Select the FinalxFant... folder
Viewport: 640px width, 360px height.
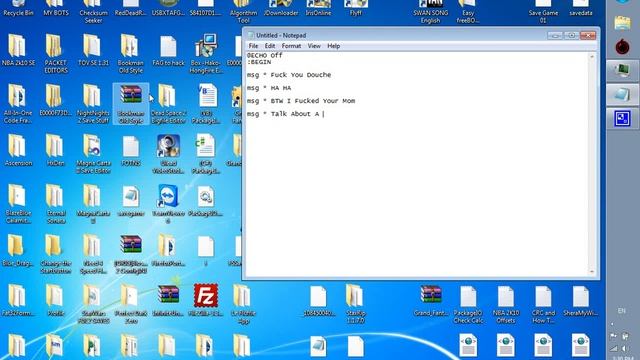pyautogui.click(x=168, y=250)
